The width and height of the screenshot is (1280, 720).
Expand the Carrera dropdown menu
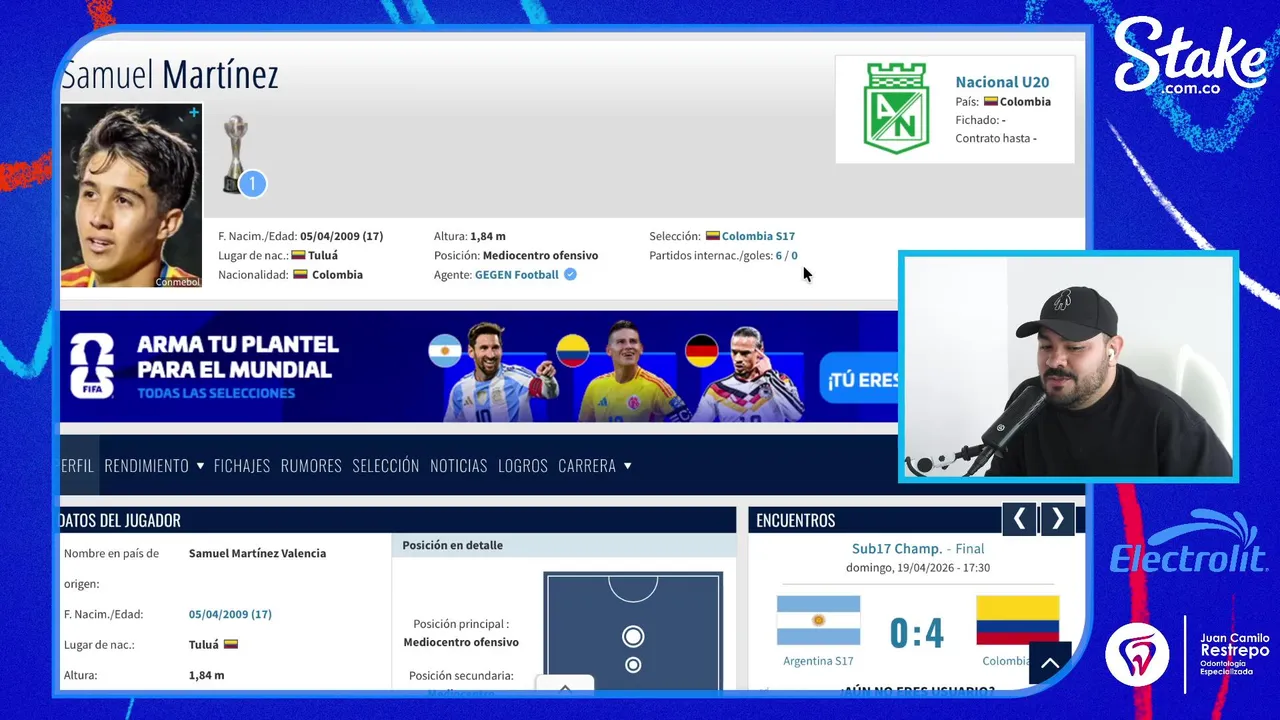595,465
